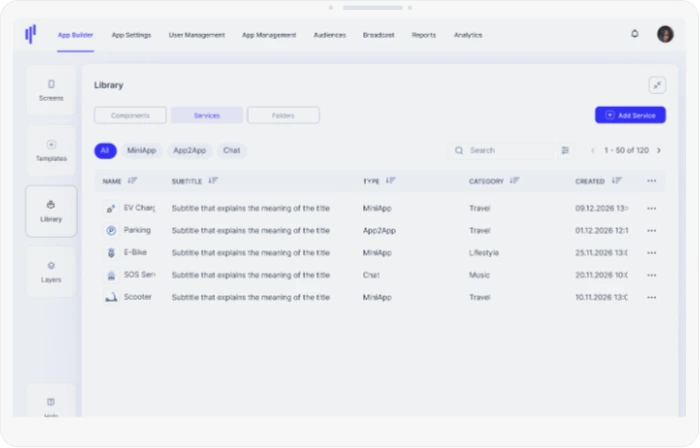Open the Screens sidebar panel

pos(51,90)
